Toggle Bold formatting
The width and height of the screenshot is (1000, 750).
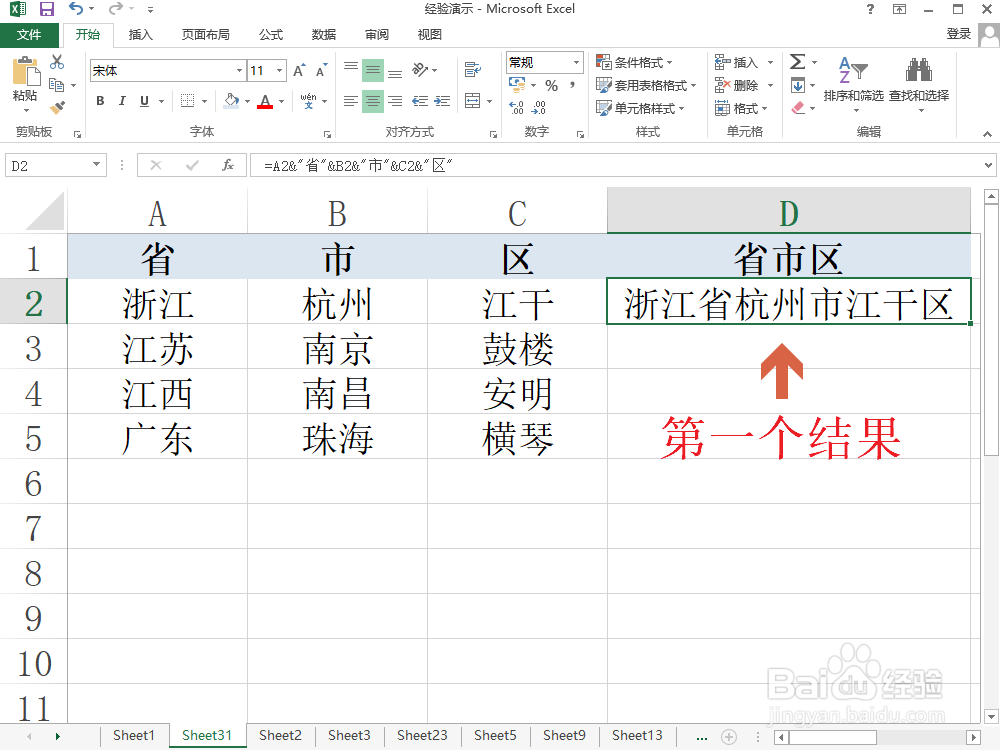pos(100,101)
